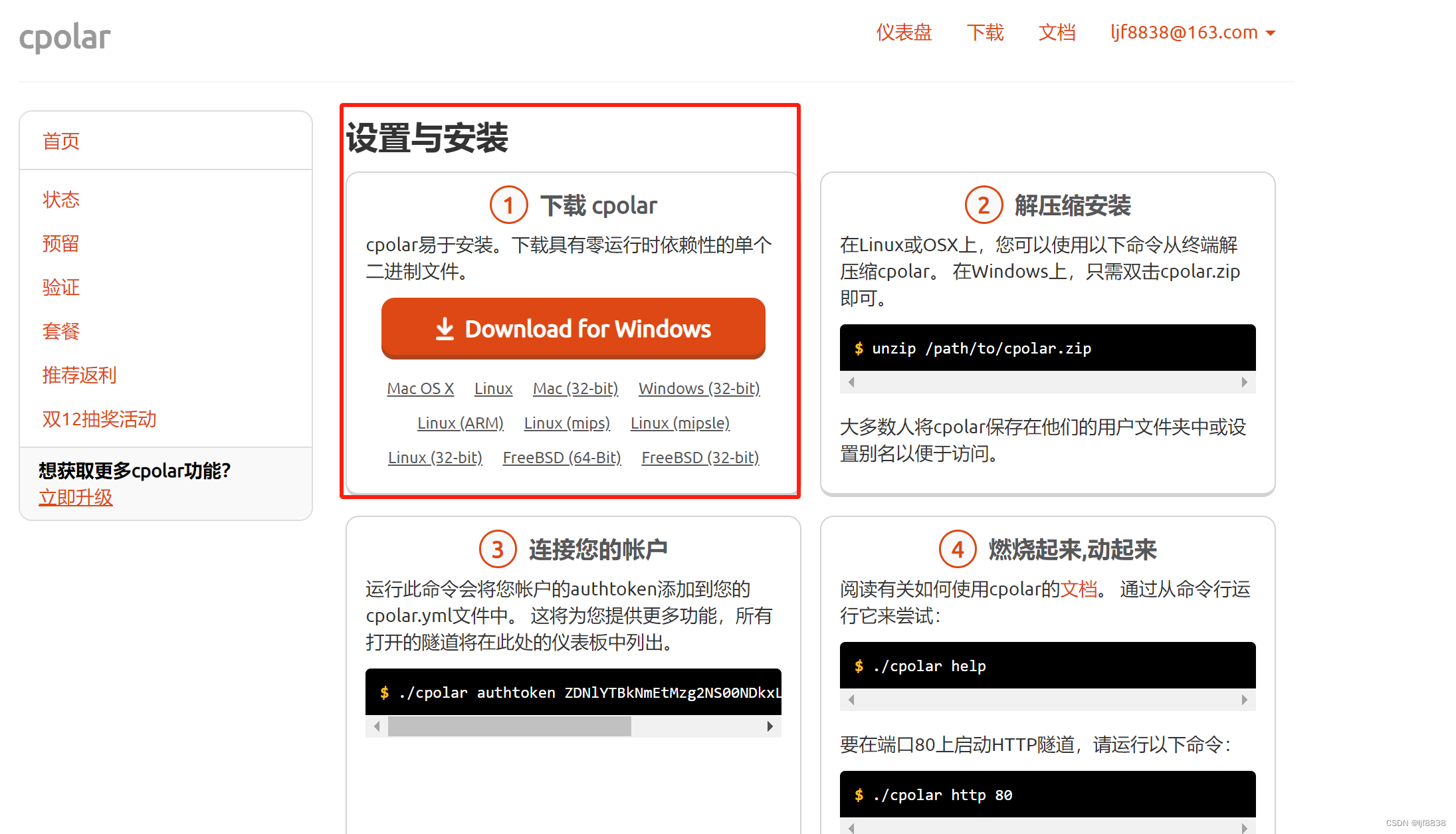Go to 下载 navigation item

pyautogui.click(x=985, y=32)
